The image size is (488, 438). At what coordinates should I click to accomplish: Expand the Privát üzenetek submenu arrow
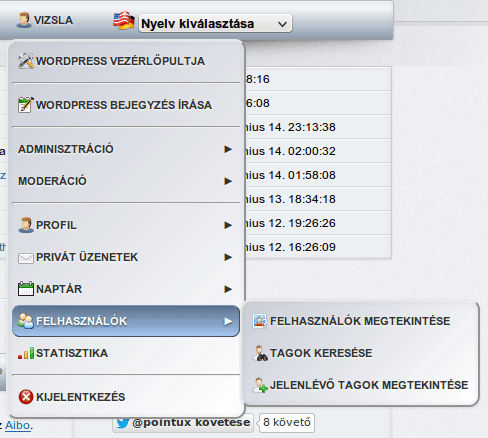(228, 257)
